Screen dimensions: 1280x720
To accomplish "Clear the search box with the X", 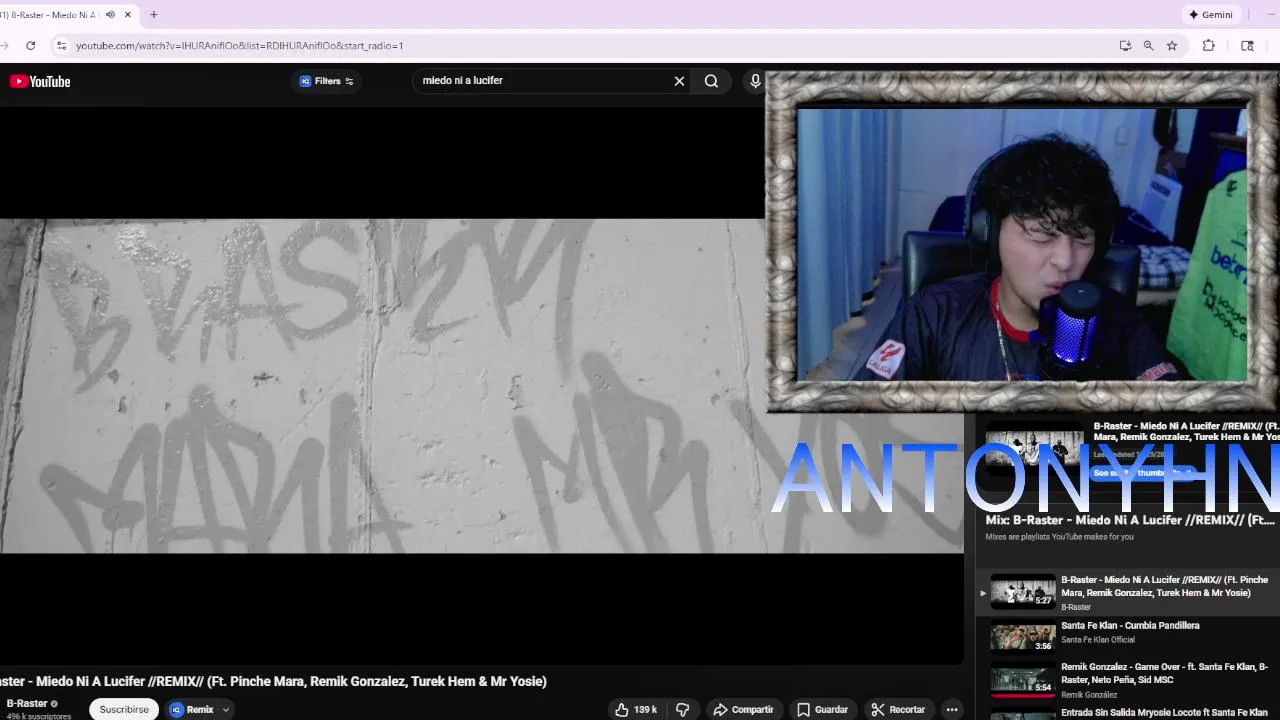I will click(679, 81).
